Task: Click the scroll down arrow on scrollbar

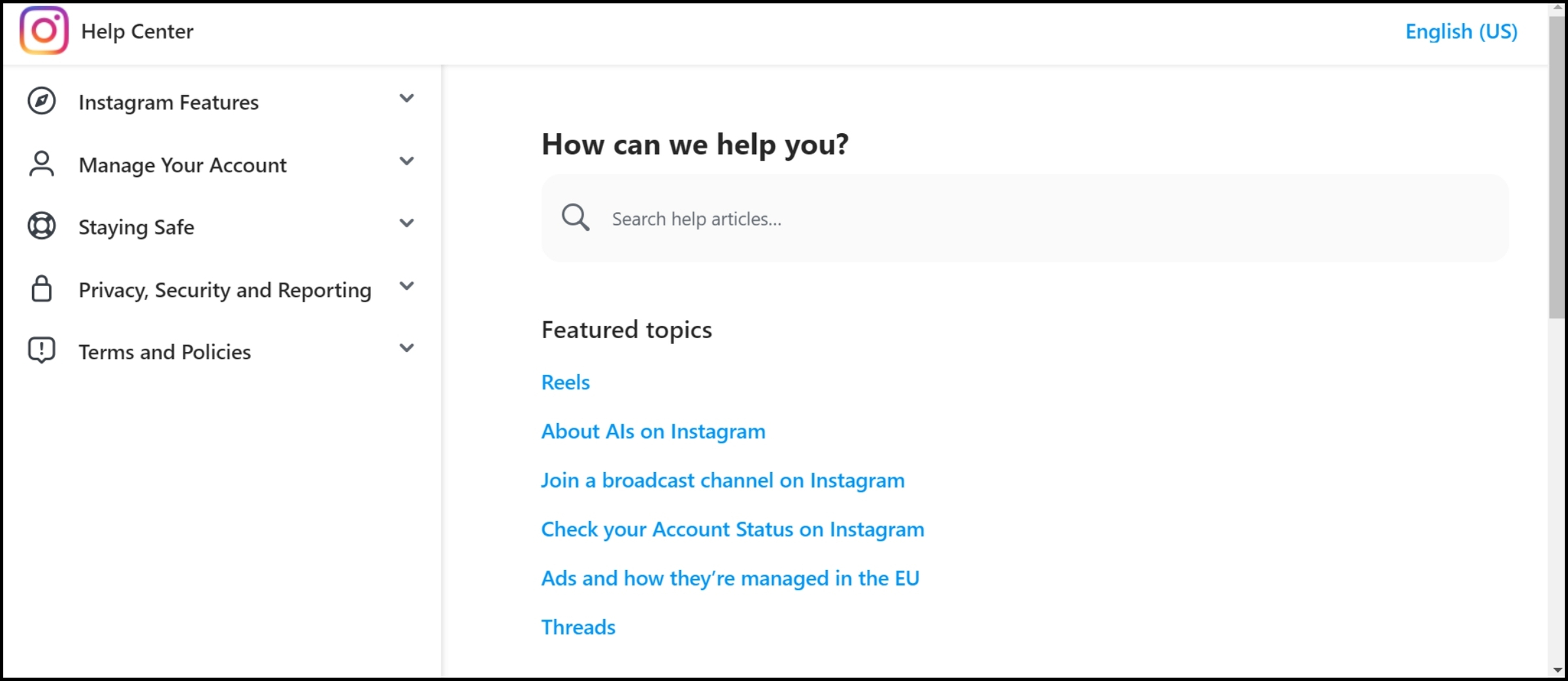Action: coord(1558,670)
